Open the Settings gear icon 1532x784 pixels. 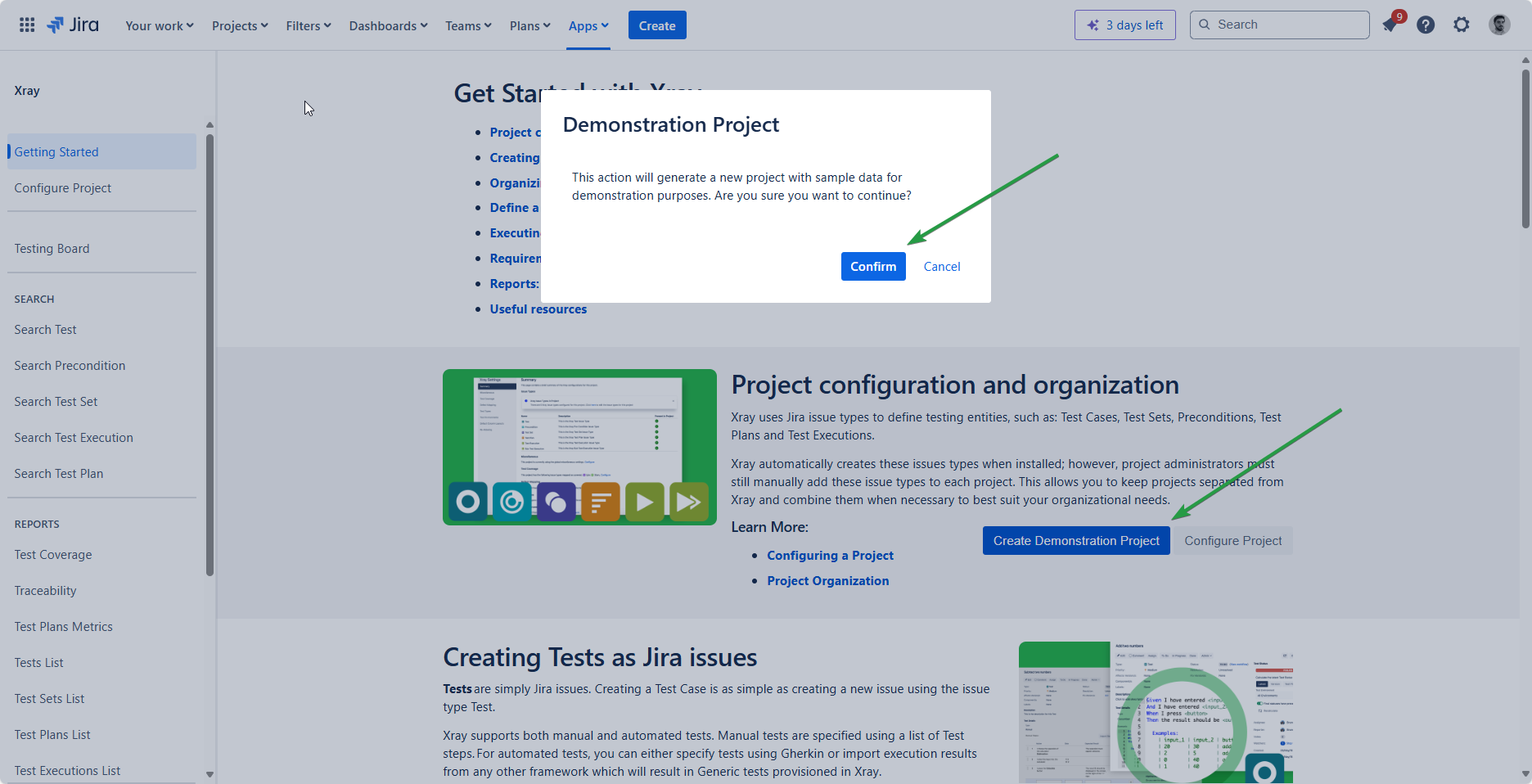tap(1462, 25)
